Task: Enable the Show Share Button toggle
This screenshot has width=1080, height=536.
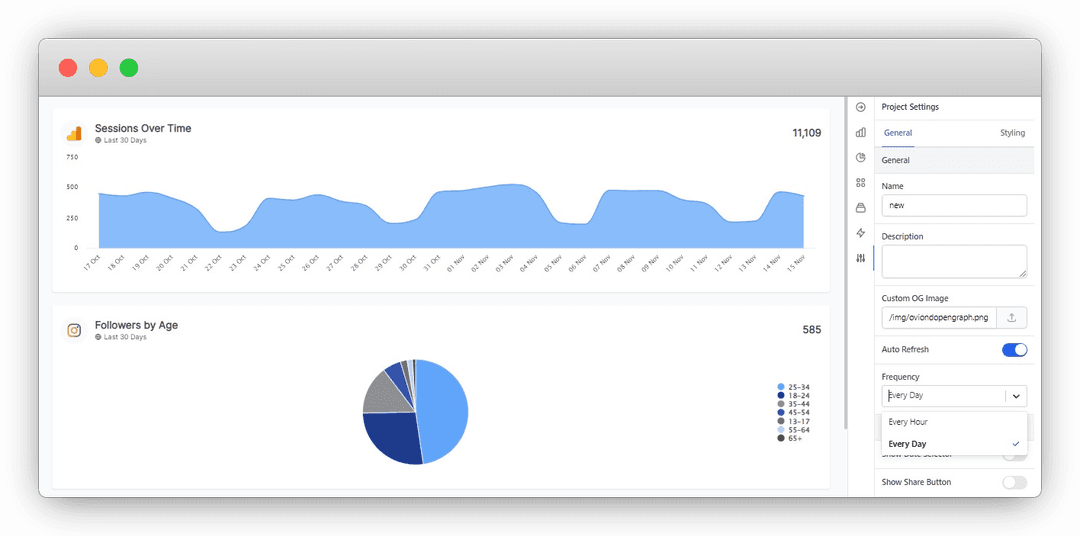Action: [x=1015, y=482]
